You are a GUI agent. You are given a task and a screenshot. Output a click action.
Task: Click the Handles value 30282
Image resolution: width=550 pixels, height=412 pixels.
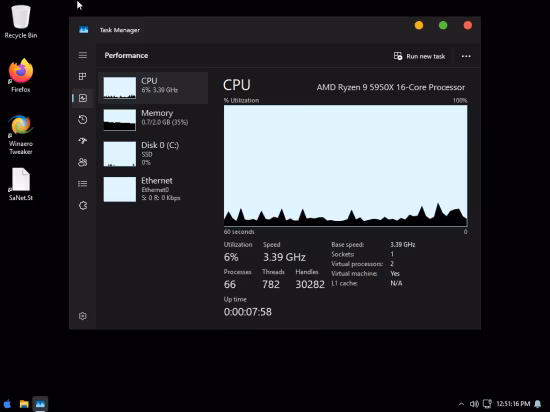(x=310, y=284)
